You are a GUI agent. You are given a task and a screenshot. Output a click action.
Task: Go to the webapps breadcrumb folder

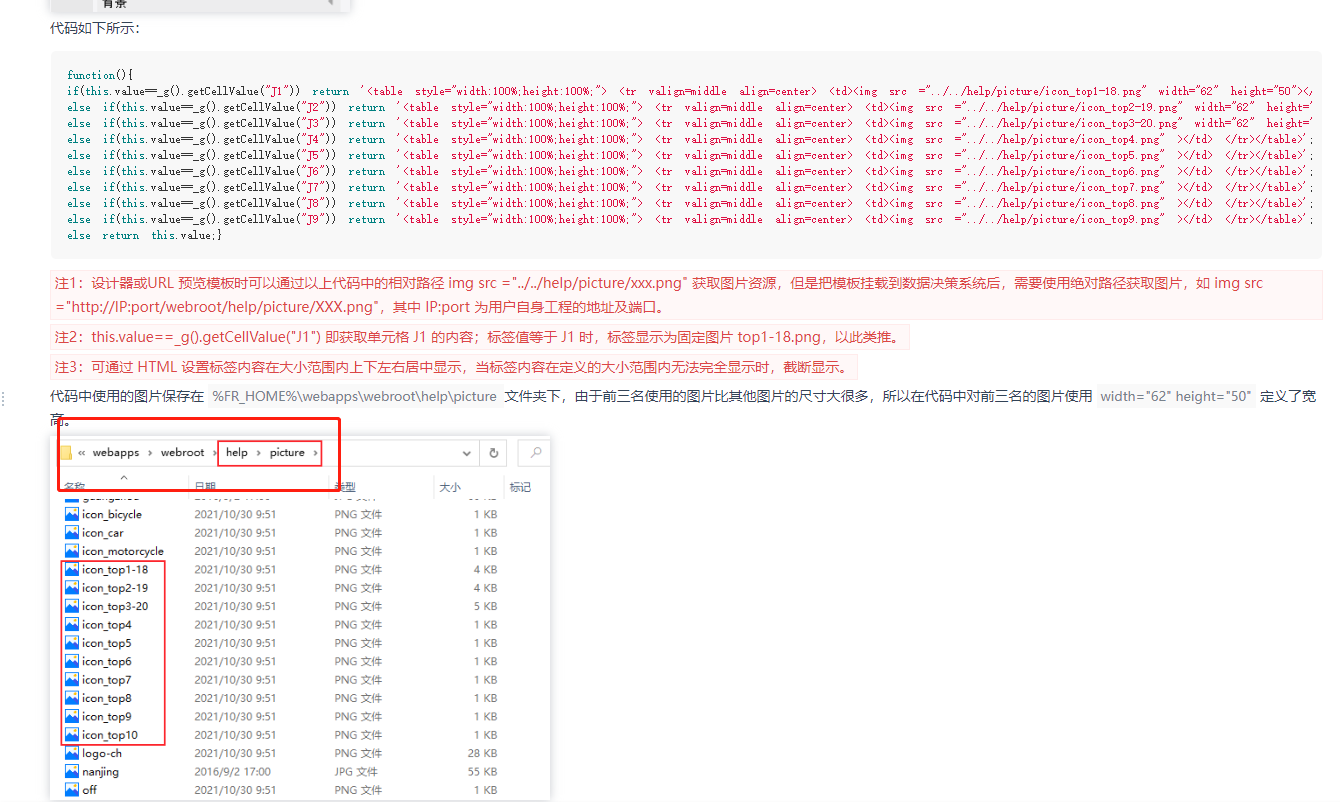[116, 453]
